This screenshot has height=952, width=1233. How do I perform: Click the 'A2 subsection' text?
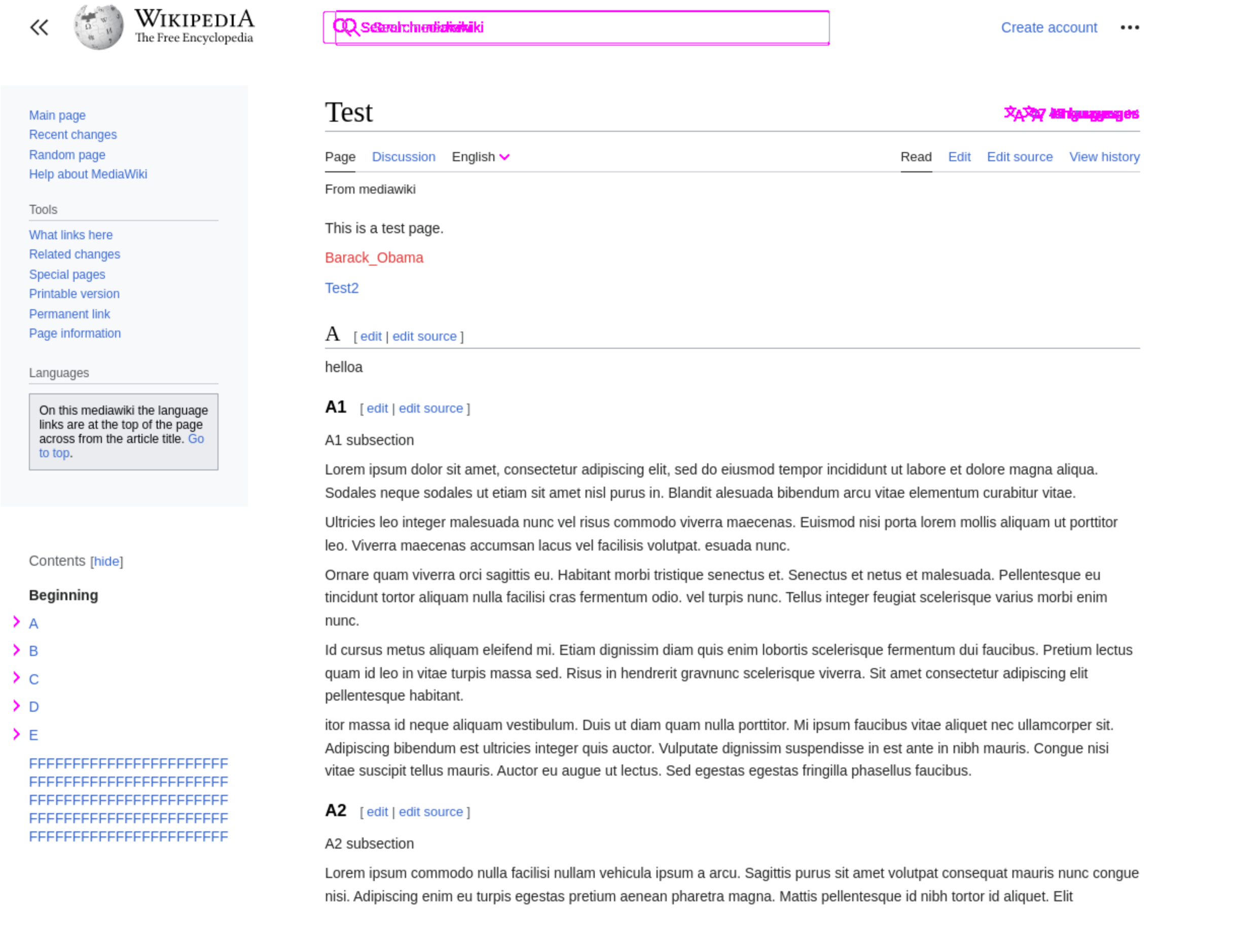pos(369,844)
